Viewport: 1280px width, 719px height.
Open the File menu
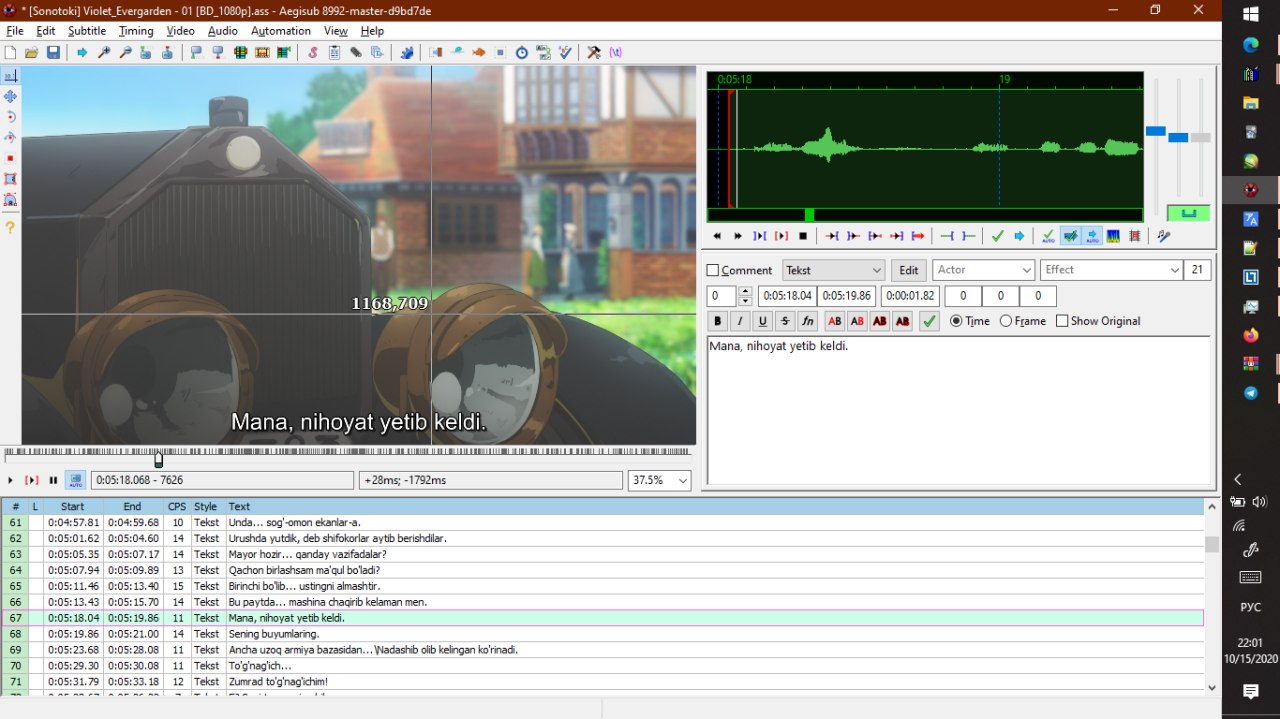(14, 31)
